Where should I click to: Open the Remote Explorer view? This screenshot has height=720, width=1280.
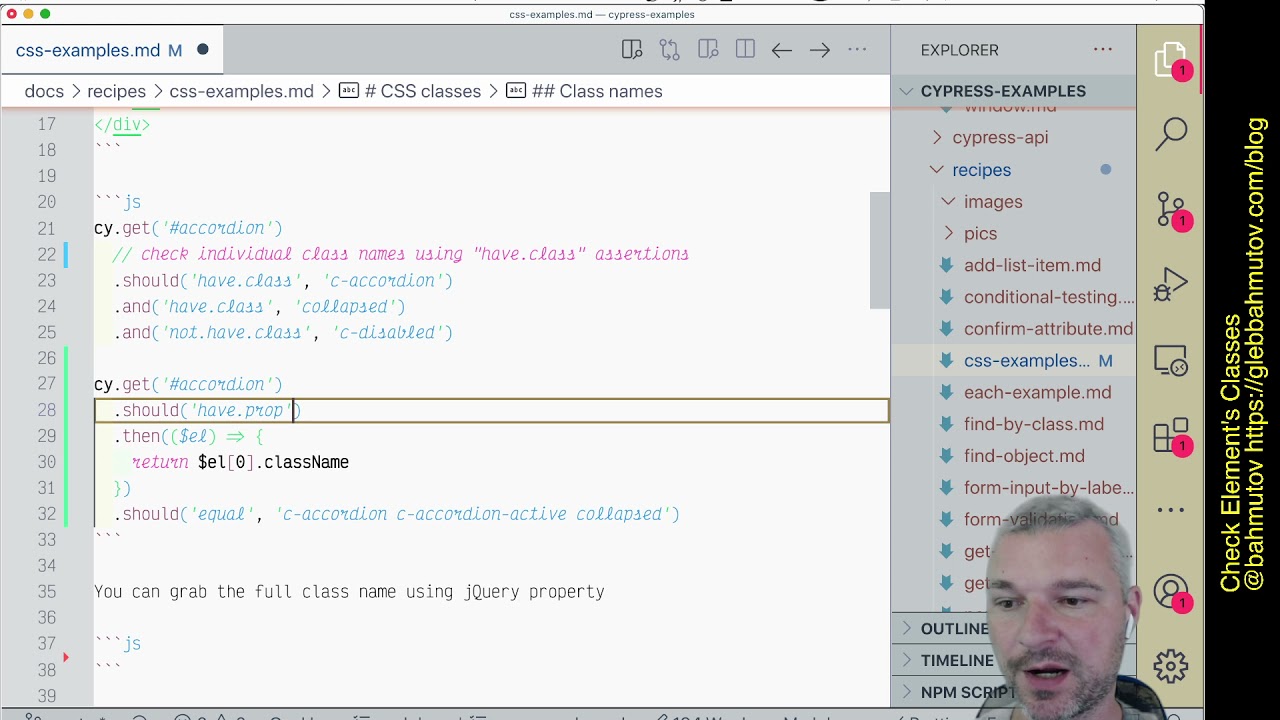[x=1171, y=360]
